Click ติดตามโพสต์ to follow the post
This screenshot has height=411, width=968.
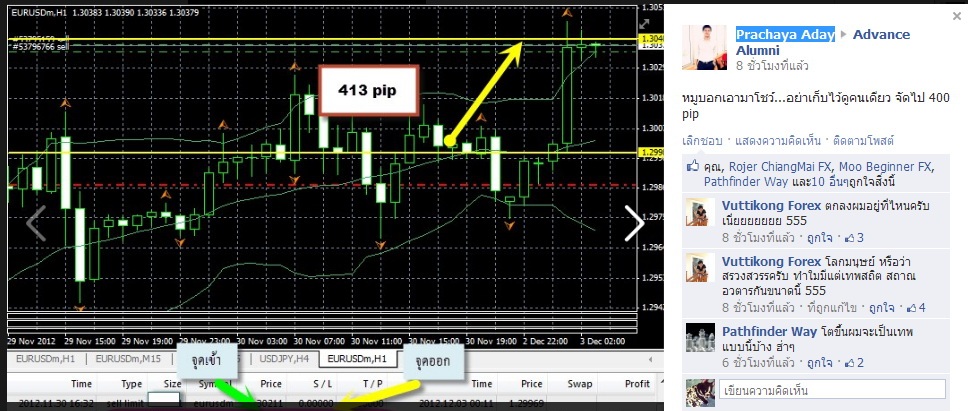[x=864, y=141]
